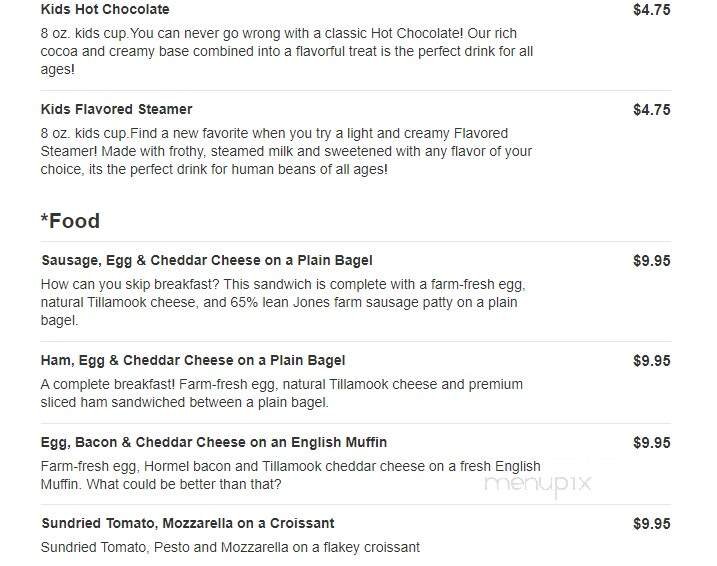Choose Sundried Tomato, Mozzarella on a Croissant
This screenshot has height=566, width=717.
pyautogui.click(x=188, y=523)
